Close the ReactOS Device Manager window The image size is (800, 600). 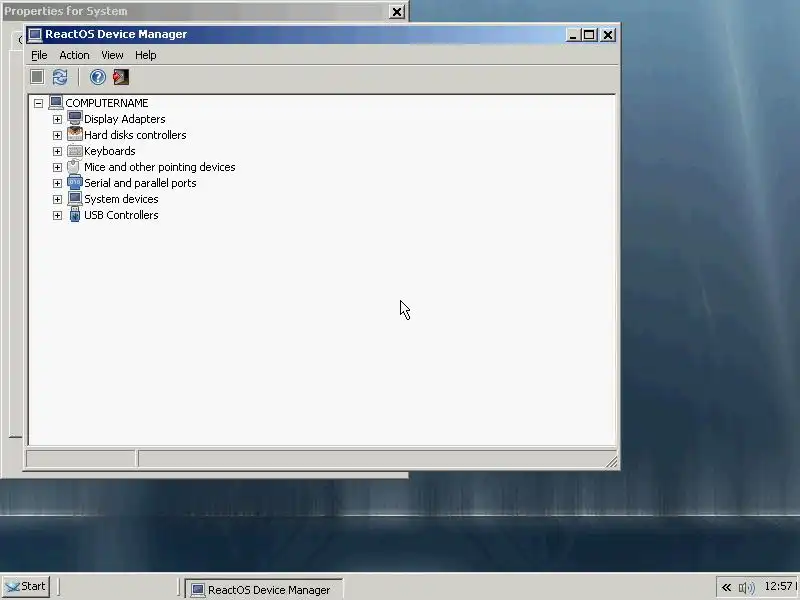pos(608,35)
